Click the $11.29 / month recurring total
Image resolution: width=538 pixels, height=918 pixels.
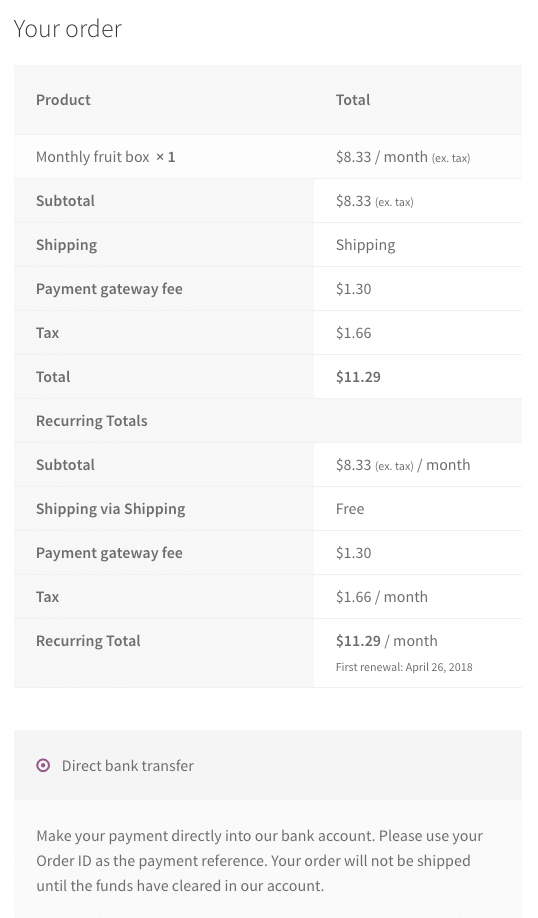click(x=386, y=640)
